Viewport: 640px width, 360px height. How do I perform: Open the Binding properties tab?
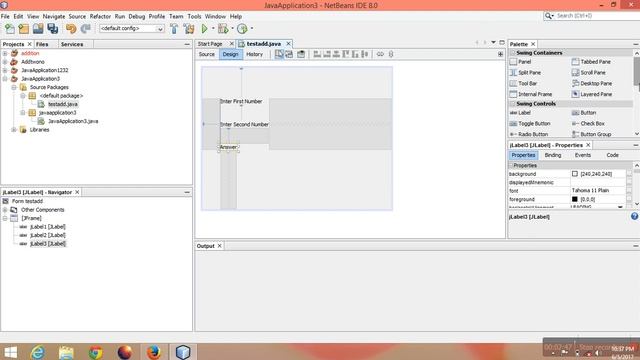point(553,156)
